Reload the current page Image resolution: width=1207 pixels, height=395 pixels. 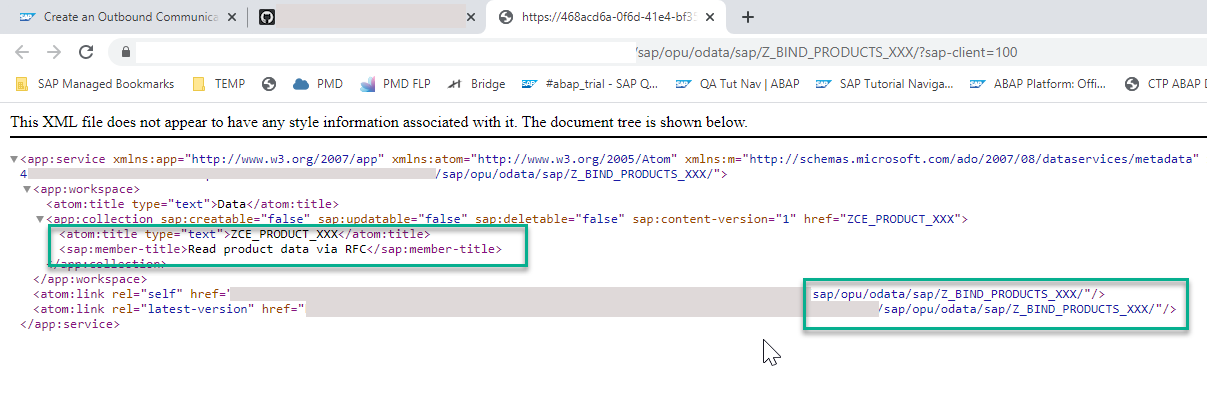[x=86, y=52]
